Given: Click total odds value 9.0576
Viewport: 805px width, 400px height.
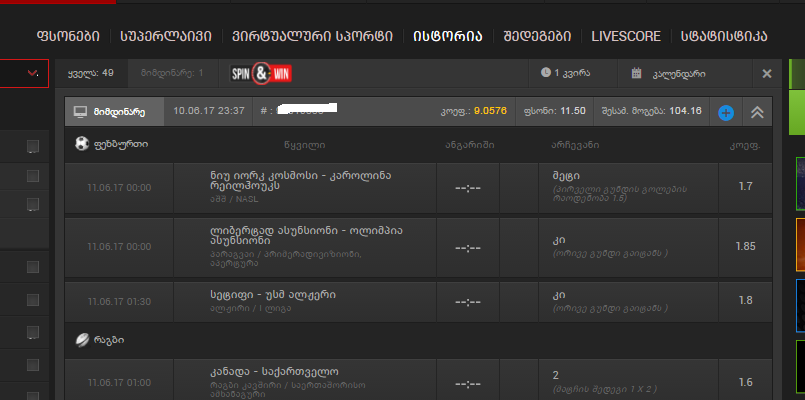Looking at the screenshot, I should (x=490, y=111).
